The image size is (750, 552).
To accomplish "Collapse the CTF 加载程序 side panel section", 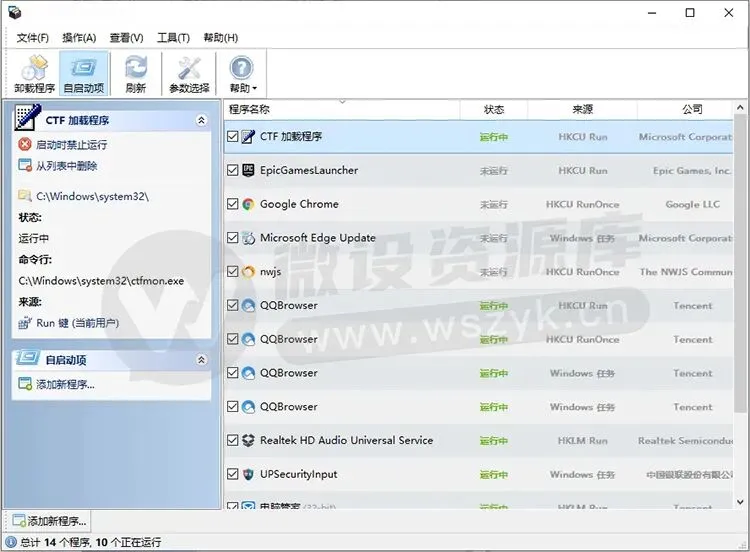I will coord(201,120).
